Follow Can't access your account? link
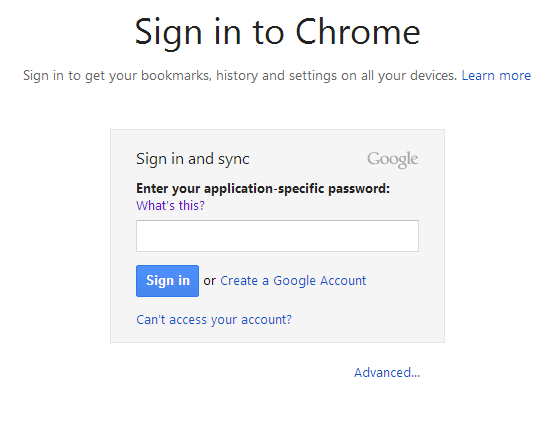Viewport: 554px width, 422px height. tap(214, 320)
